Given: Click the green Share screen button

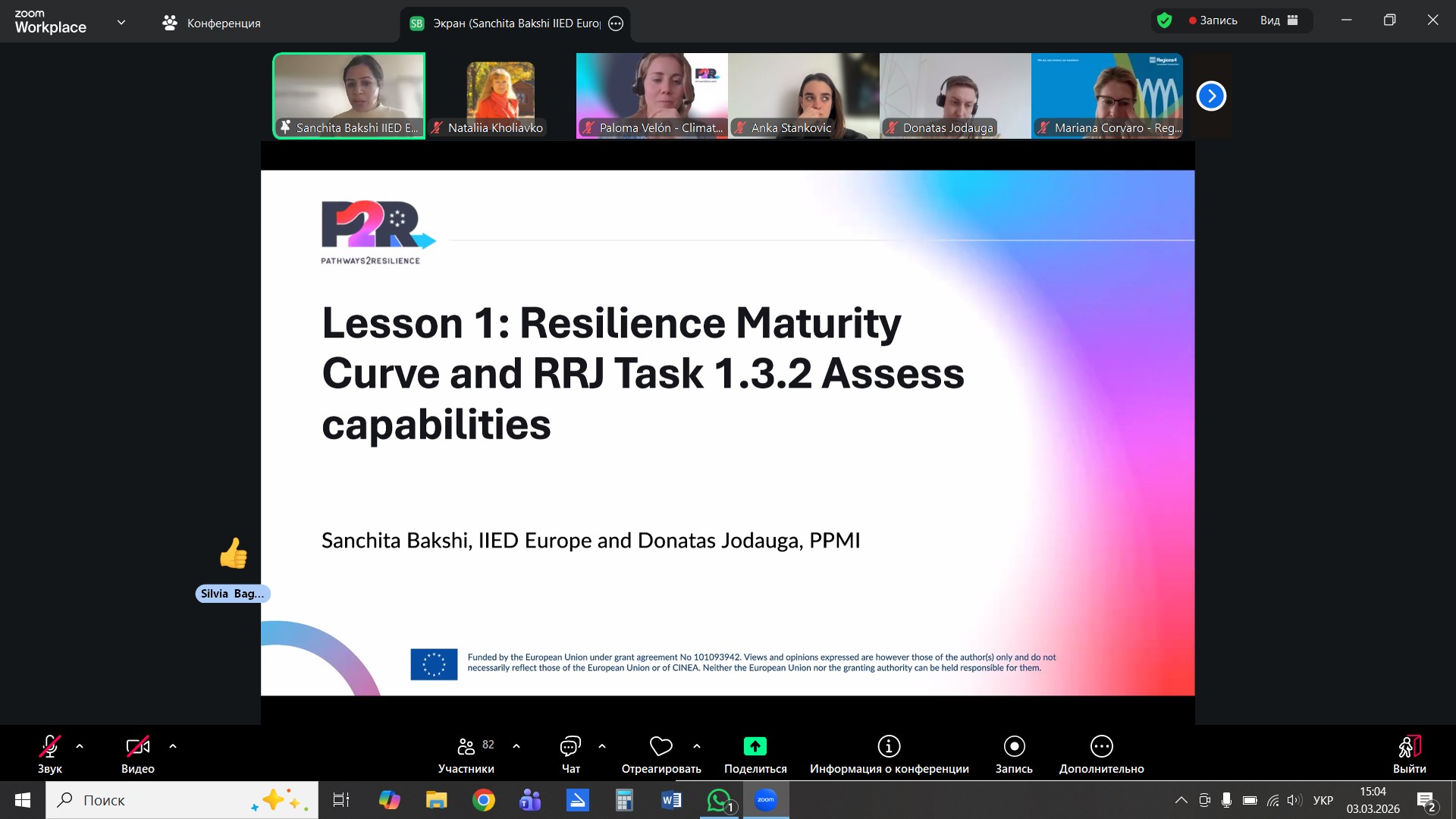Looking at the screenshot, I should click(755, 747).
